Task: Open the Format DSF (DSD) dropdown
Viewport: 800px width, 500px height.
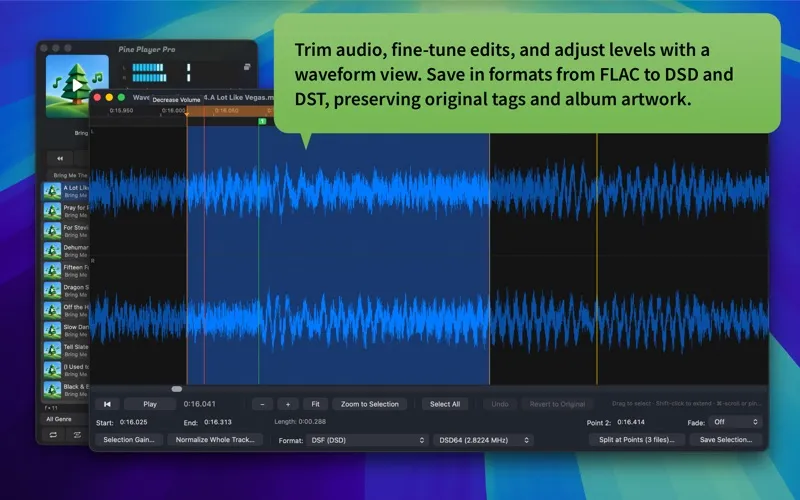Action: click(367, 440)
